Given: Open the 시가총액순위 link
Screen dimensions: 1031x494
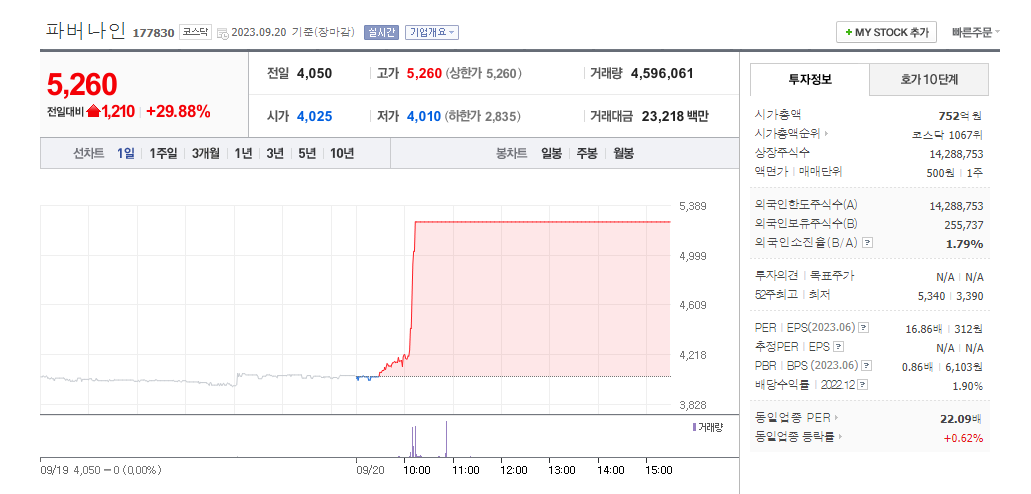Looking at the screenshot, I should 788,134.
